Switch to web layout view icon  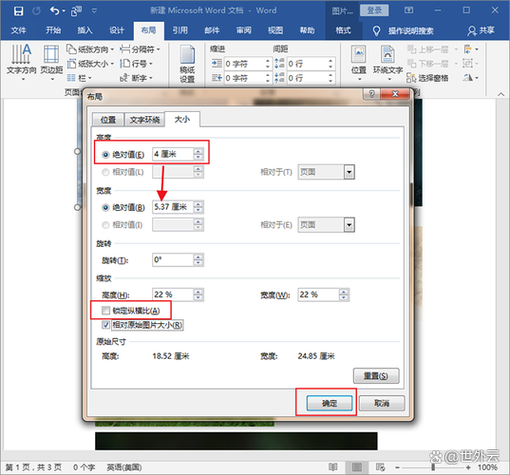[x=380, y=467]
